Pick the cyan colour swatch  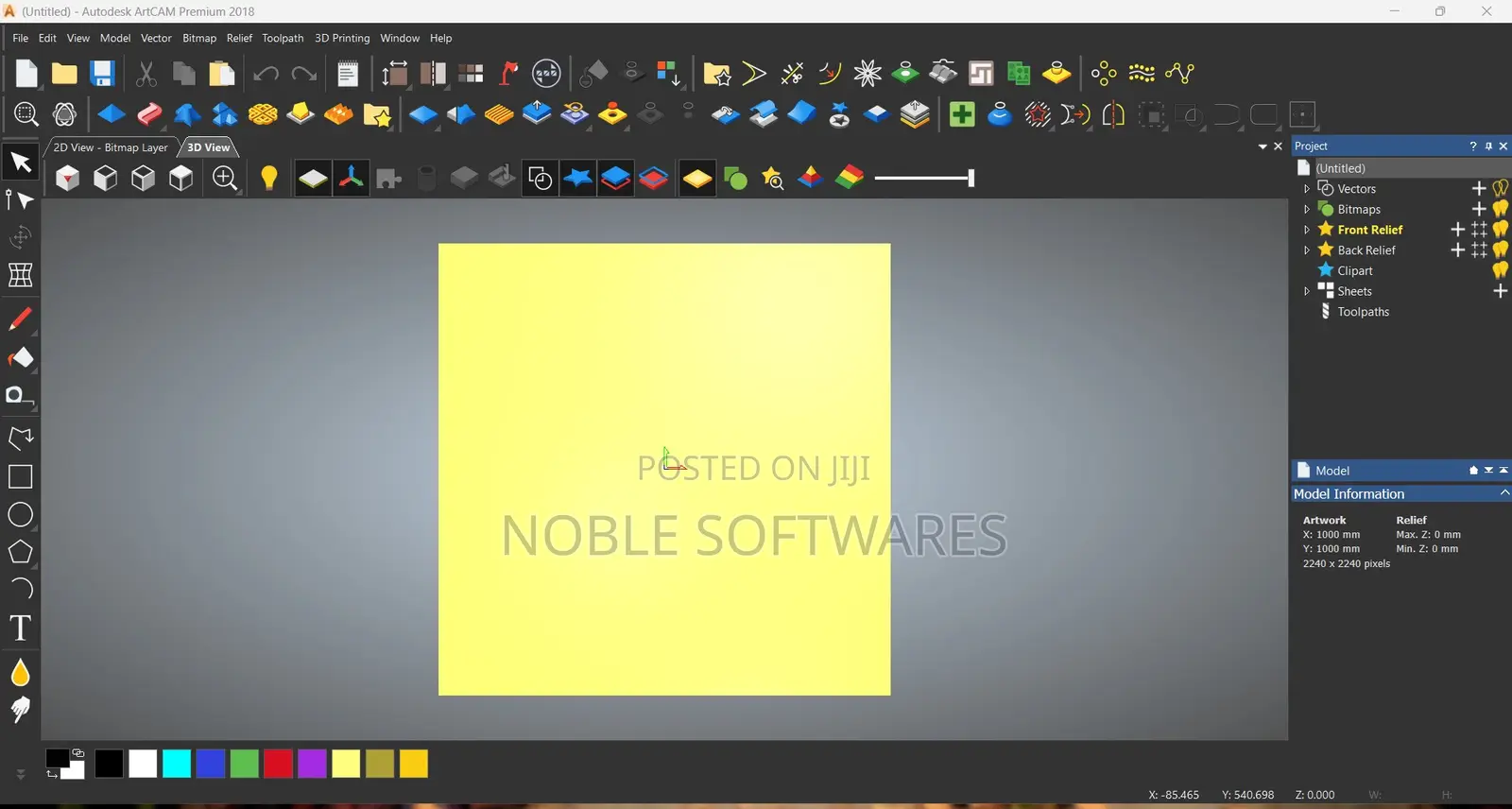177,764
